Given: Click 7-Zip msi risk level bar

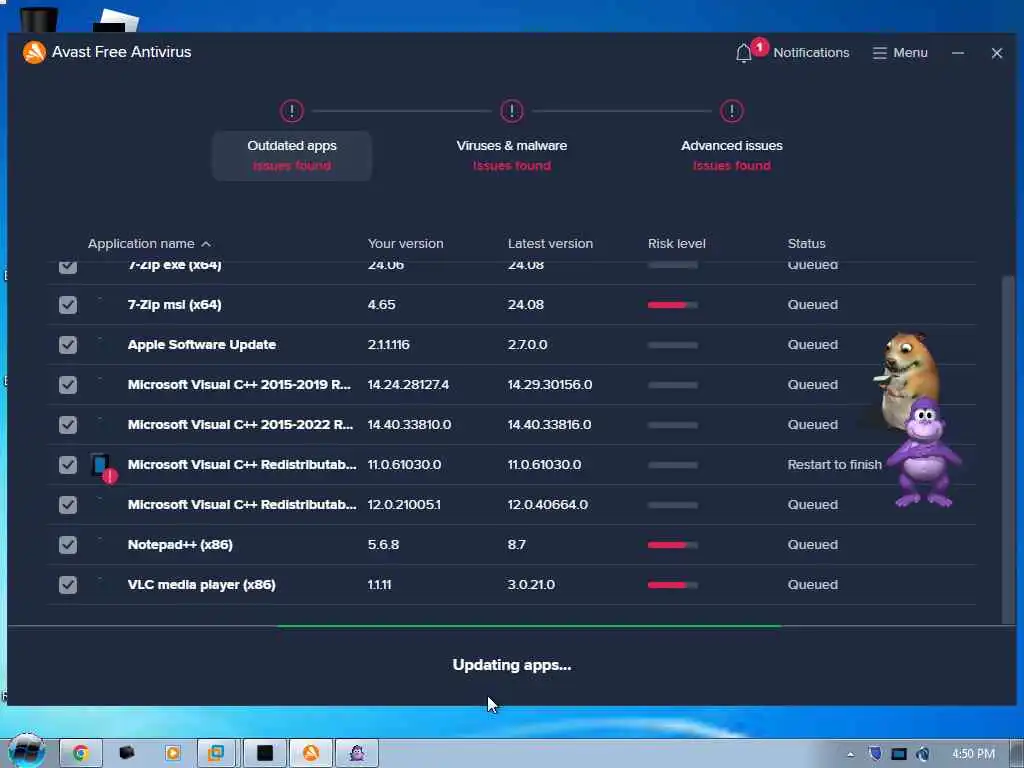Looking at the screenshot, I should click(x=673, y=305).
